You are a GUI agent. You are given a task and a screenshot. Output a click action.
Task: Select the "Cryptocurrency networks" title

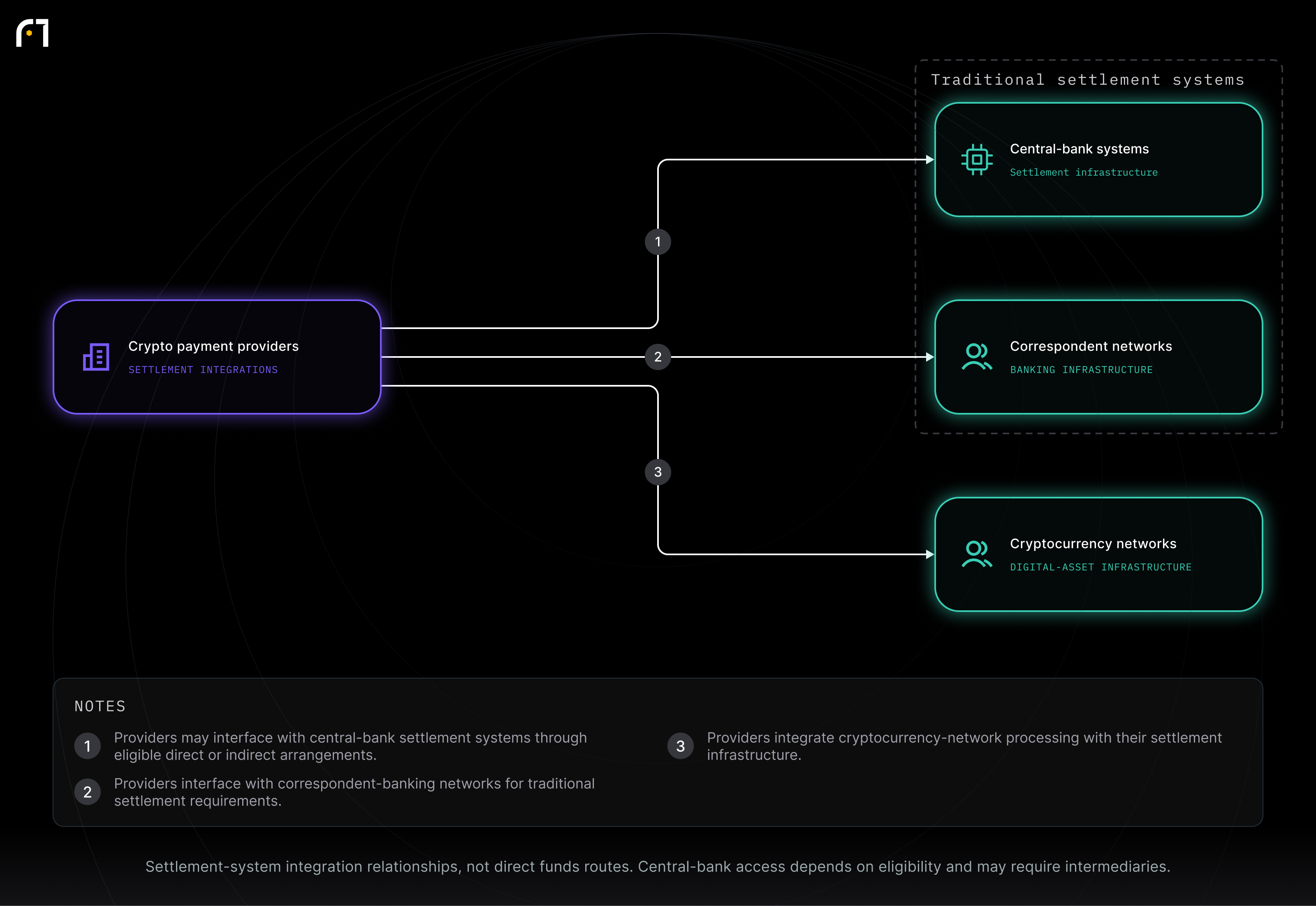tap(1093, 544)
